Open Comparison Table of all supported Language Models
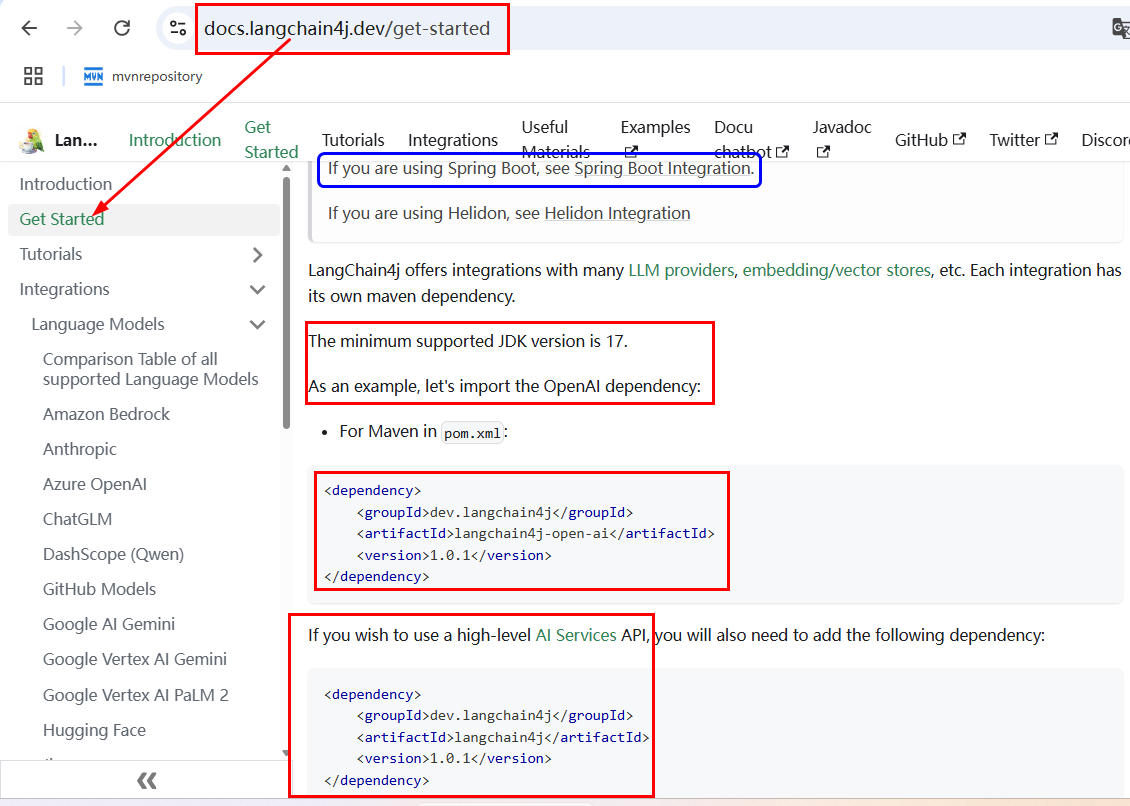 click(x=150, y=369)
